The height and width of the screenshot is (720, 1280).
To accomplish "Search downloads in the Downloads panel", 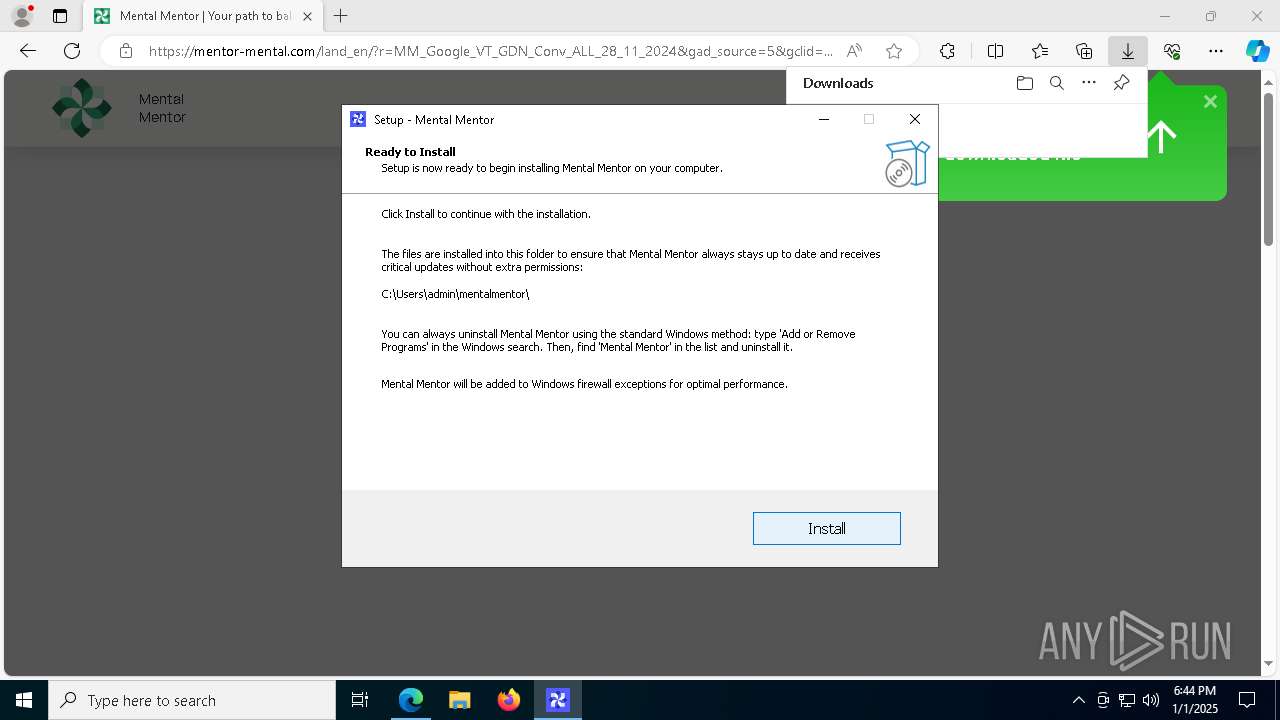I will point(1056,83).
